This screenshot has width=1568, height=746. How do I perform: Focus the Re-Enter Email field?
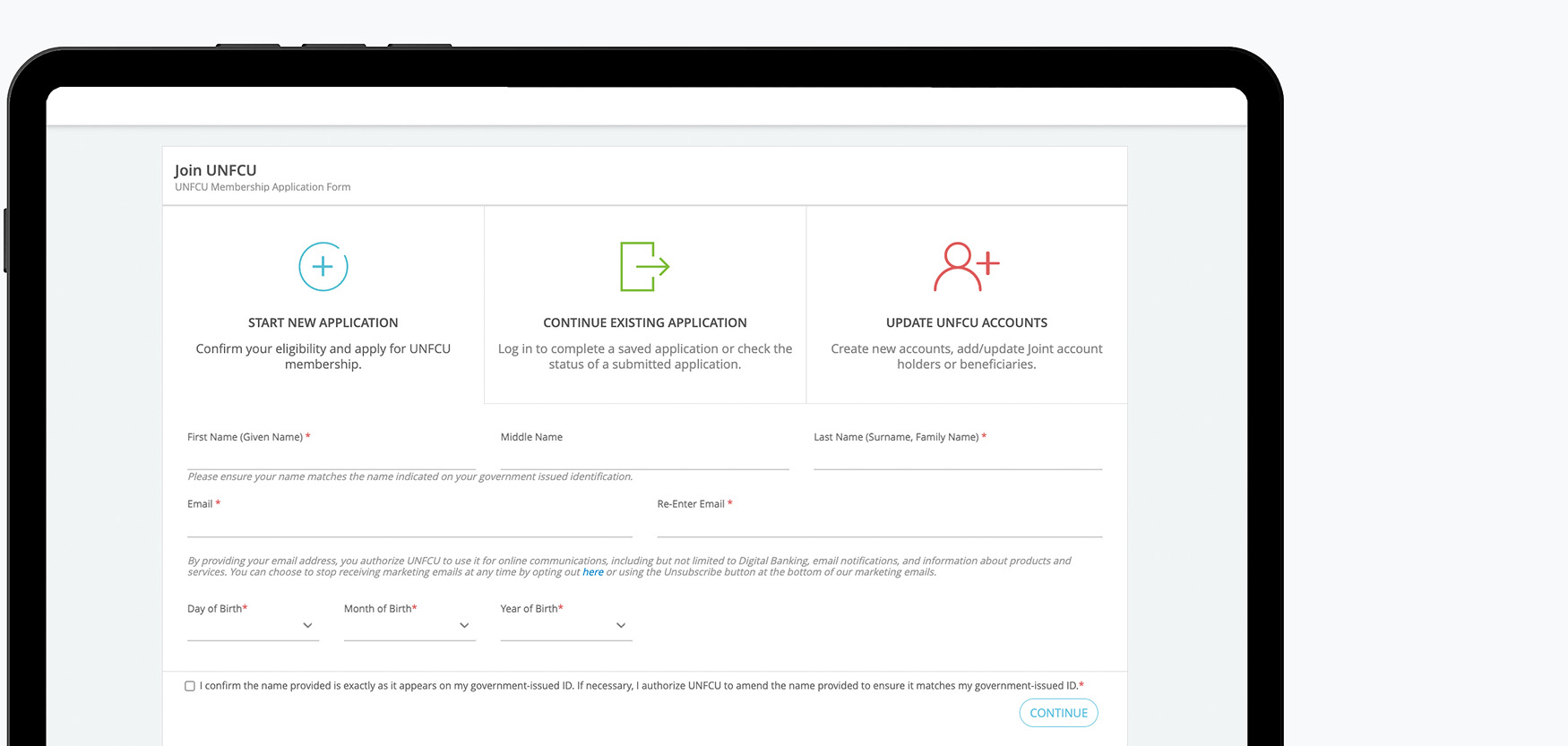pyautogui.click(x=879, y=525)
